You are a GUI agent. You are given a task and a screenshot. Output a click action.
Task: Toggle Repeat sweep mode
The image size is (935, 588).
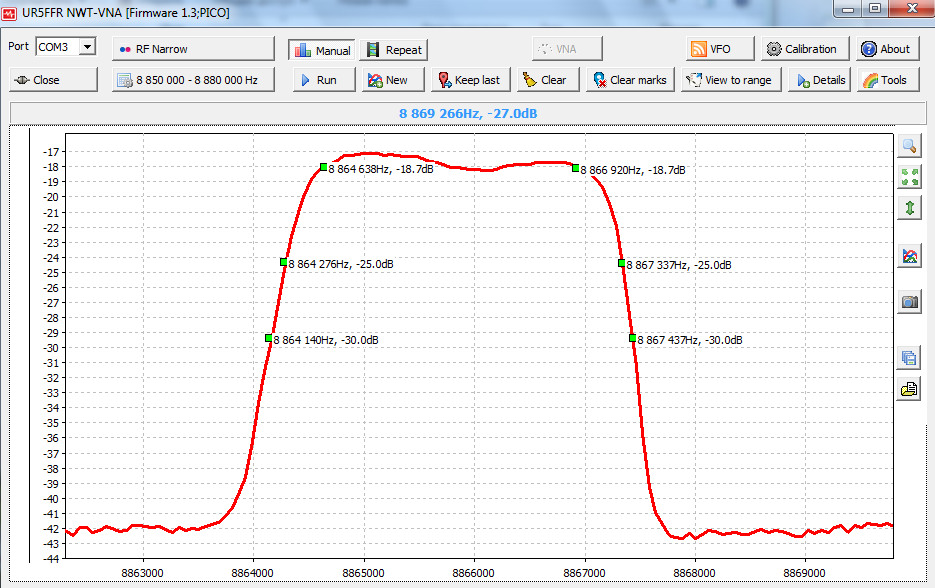393,50
